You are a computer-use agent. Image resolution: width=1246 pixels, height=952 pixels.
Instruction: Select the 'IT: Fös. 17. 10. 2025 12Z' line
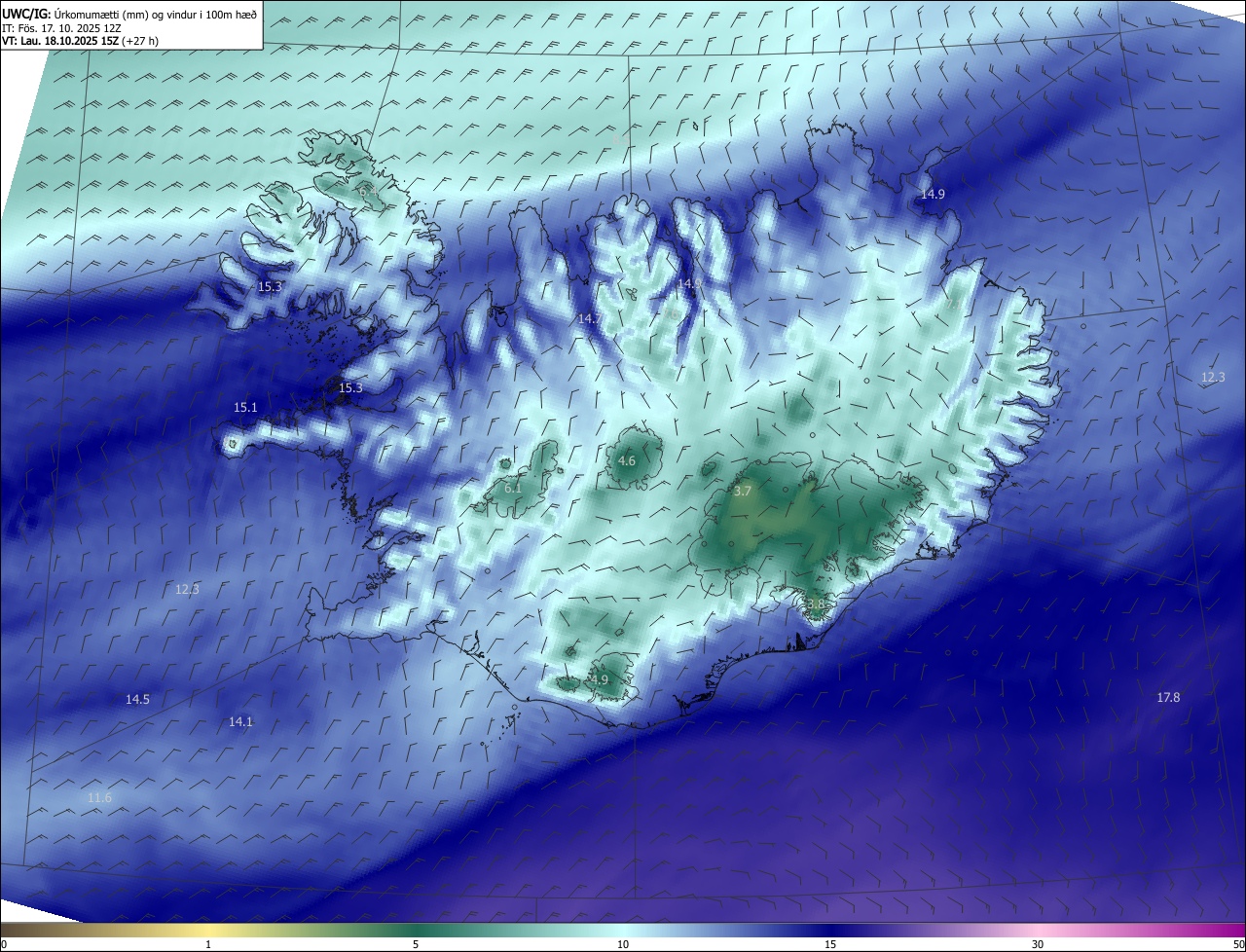point(61,28)
